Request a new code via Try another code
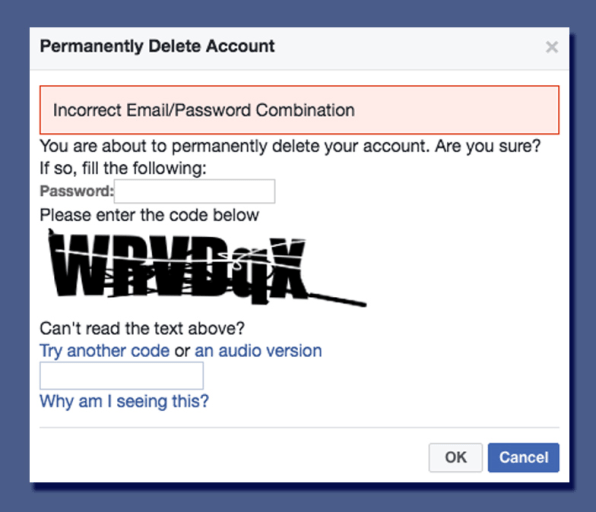Viewport: 596px width, 512px height. click(x=105, y=351)
